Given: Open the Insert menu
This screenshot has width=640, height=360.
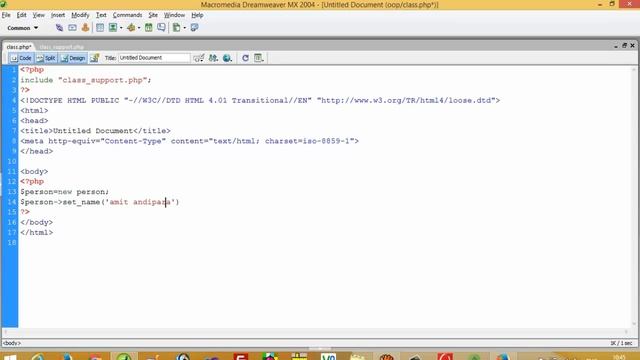Looking at the screenshot, I should click(58, 15).
